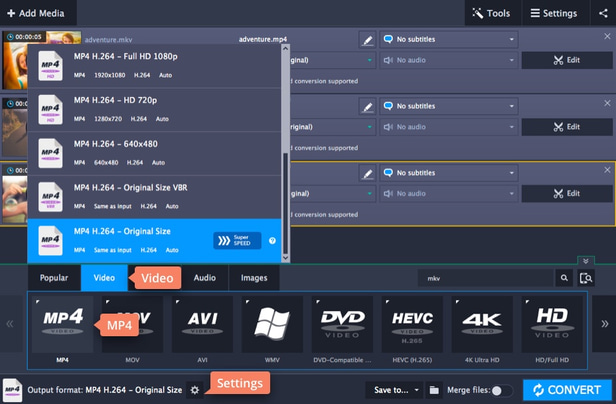Viewport: 616px width, 404px height.
Task: Click the Super Speed badge
Action: (x=237, y=241)
